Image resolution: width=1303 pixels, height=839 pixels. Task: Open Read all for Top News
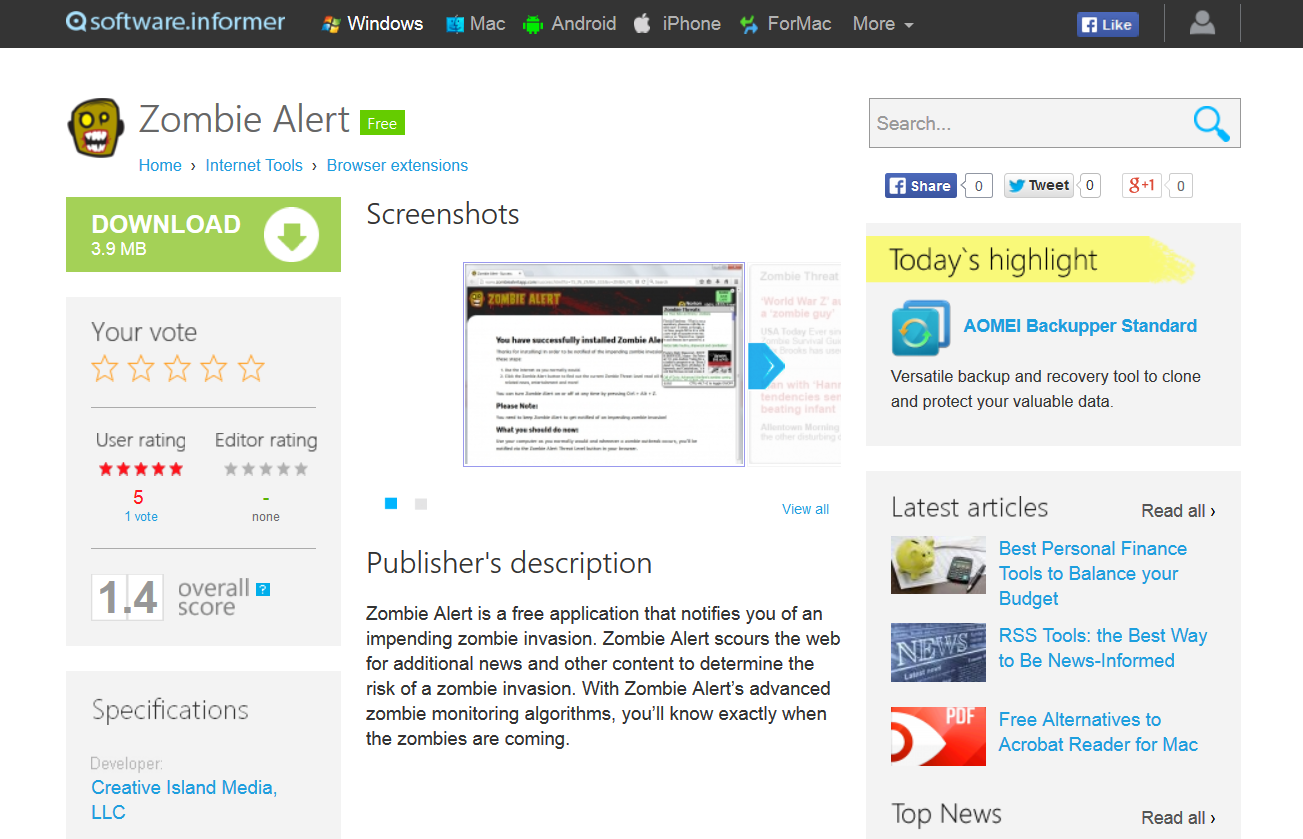(x=1178, y=818)
